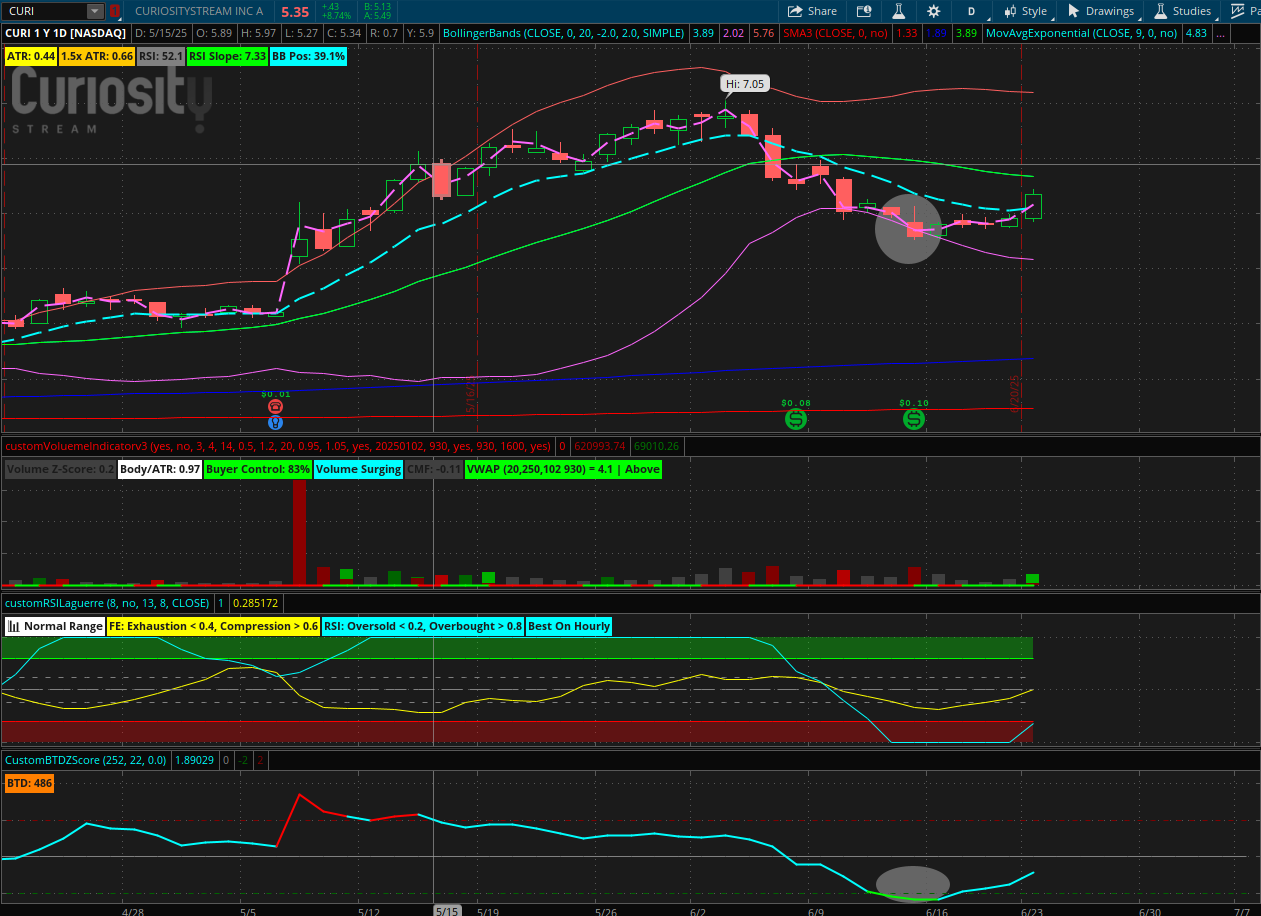The image size is (1261, 916).
Task: Click the 1.5x ATR: 0.66 label
Action: click(x=97, y=56)
